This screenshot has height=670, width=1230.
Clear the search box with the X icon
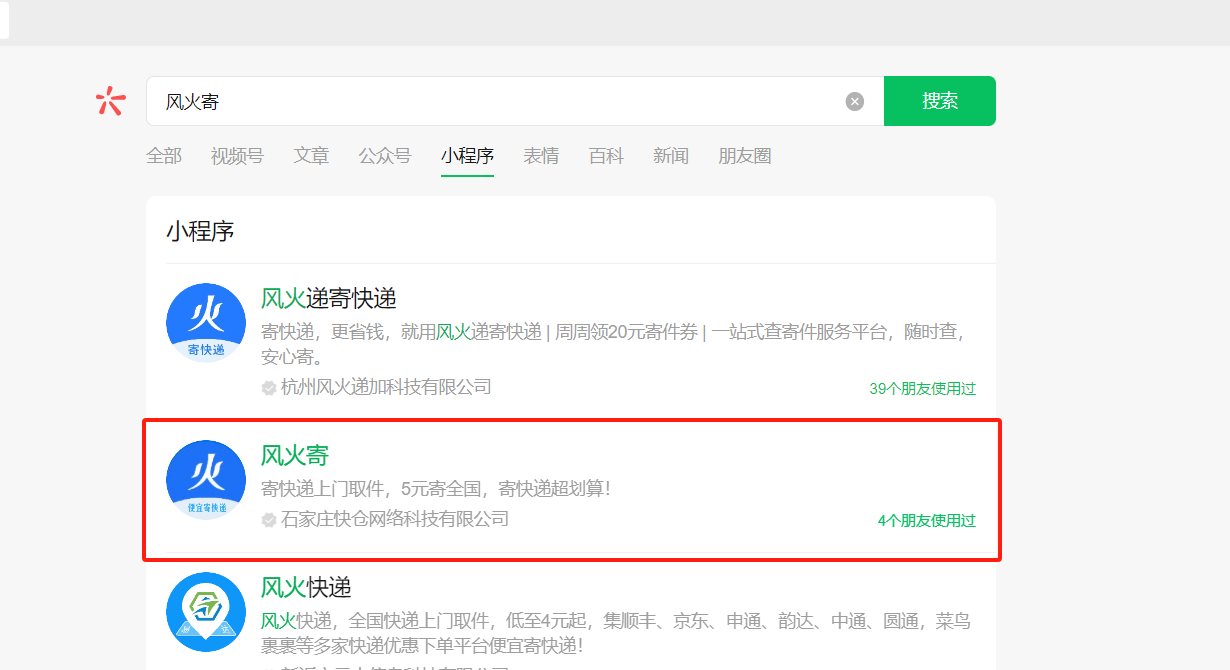pyautogui.click(x=854, y=101)
